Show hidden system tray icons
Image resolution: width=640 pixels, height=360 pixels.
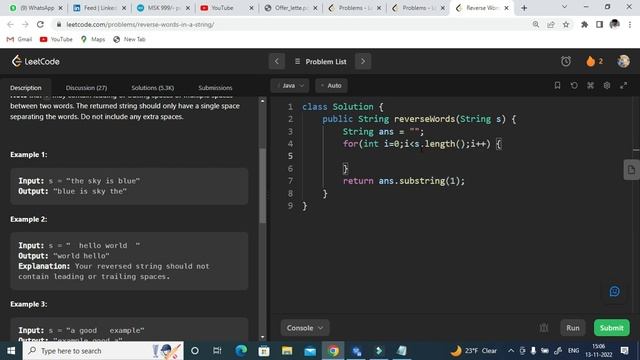pyautogui.click(x=511, y=351)
